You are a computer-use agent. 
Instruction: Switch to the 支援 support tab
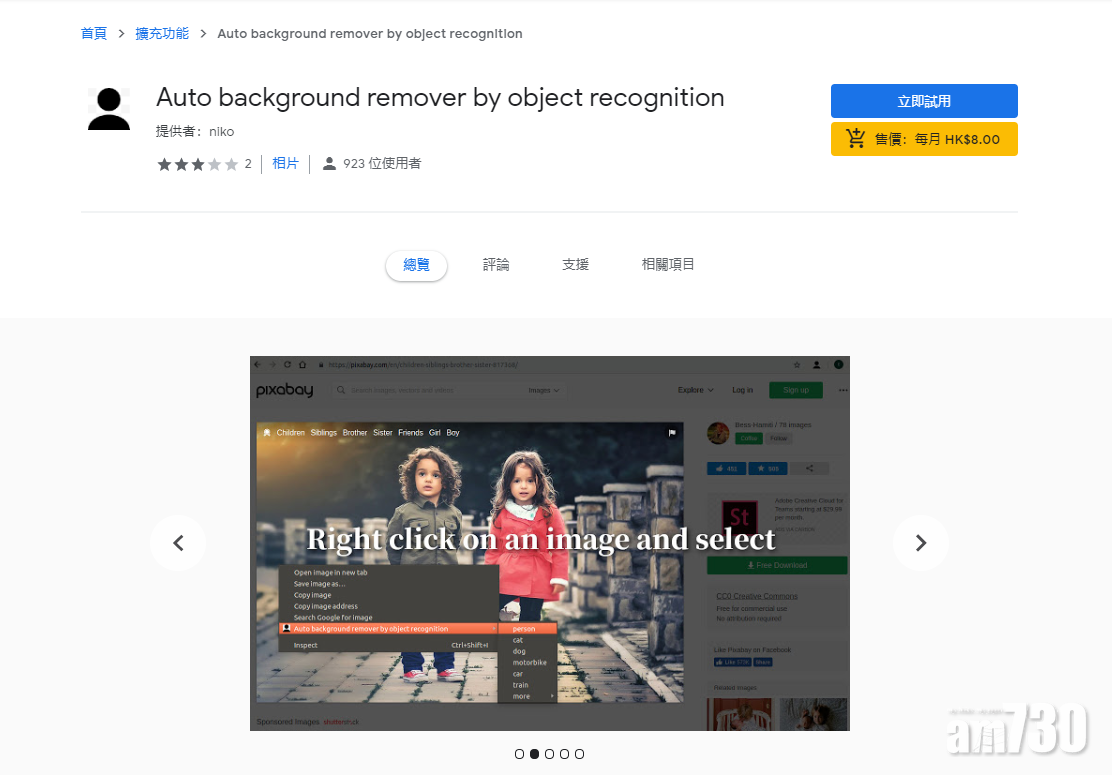click(575, 265)
